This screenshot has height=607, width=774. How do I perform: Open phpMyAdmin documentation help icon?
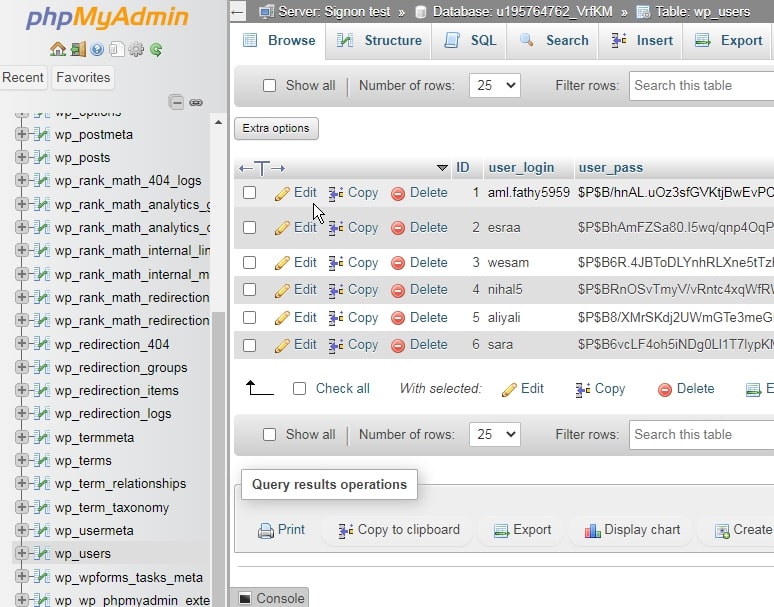tap(97, 49)
